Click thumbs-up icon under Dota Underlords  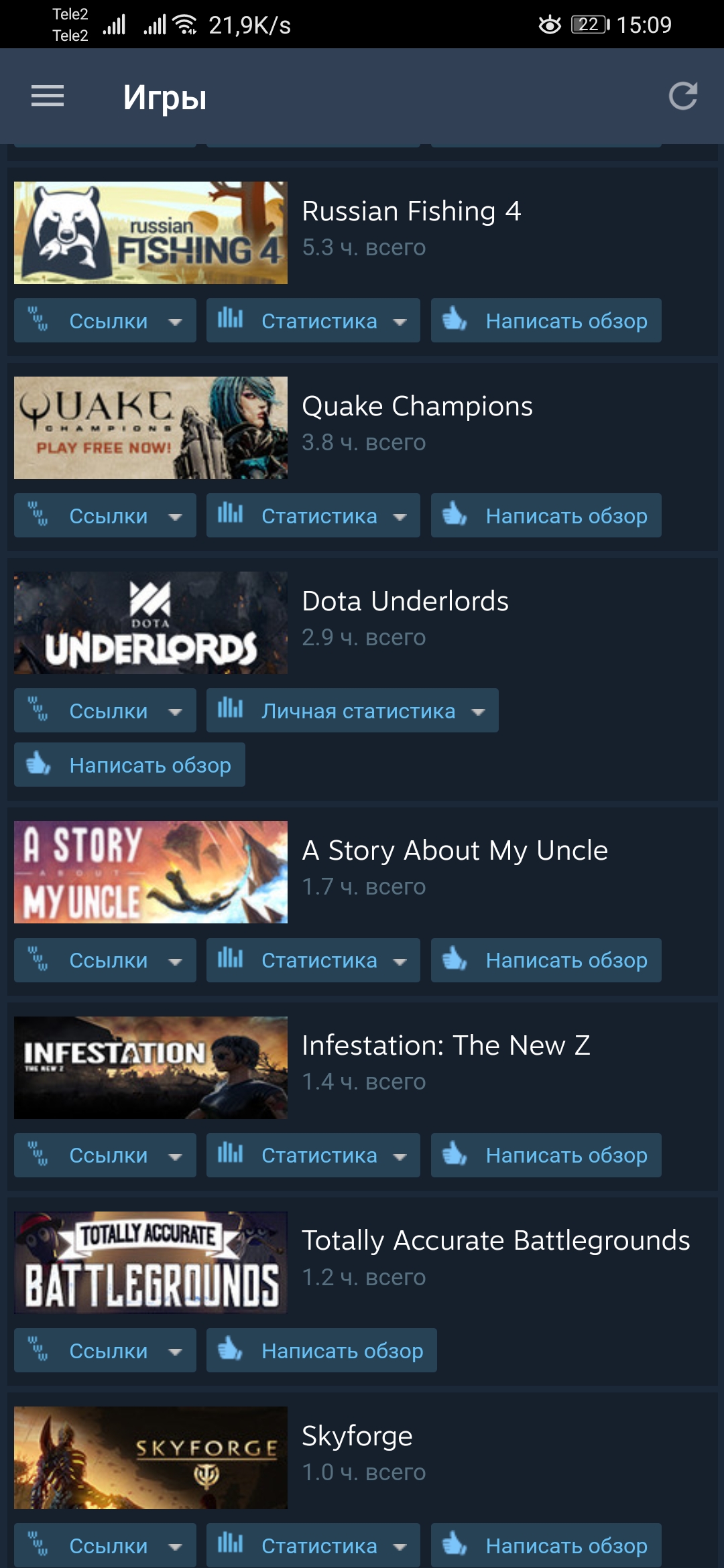38,763
